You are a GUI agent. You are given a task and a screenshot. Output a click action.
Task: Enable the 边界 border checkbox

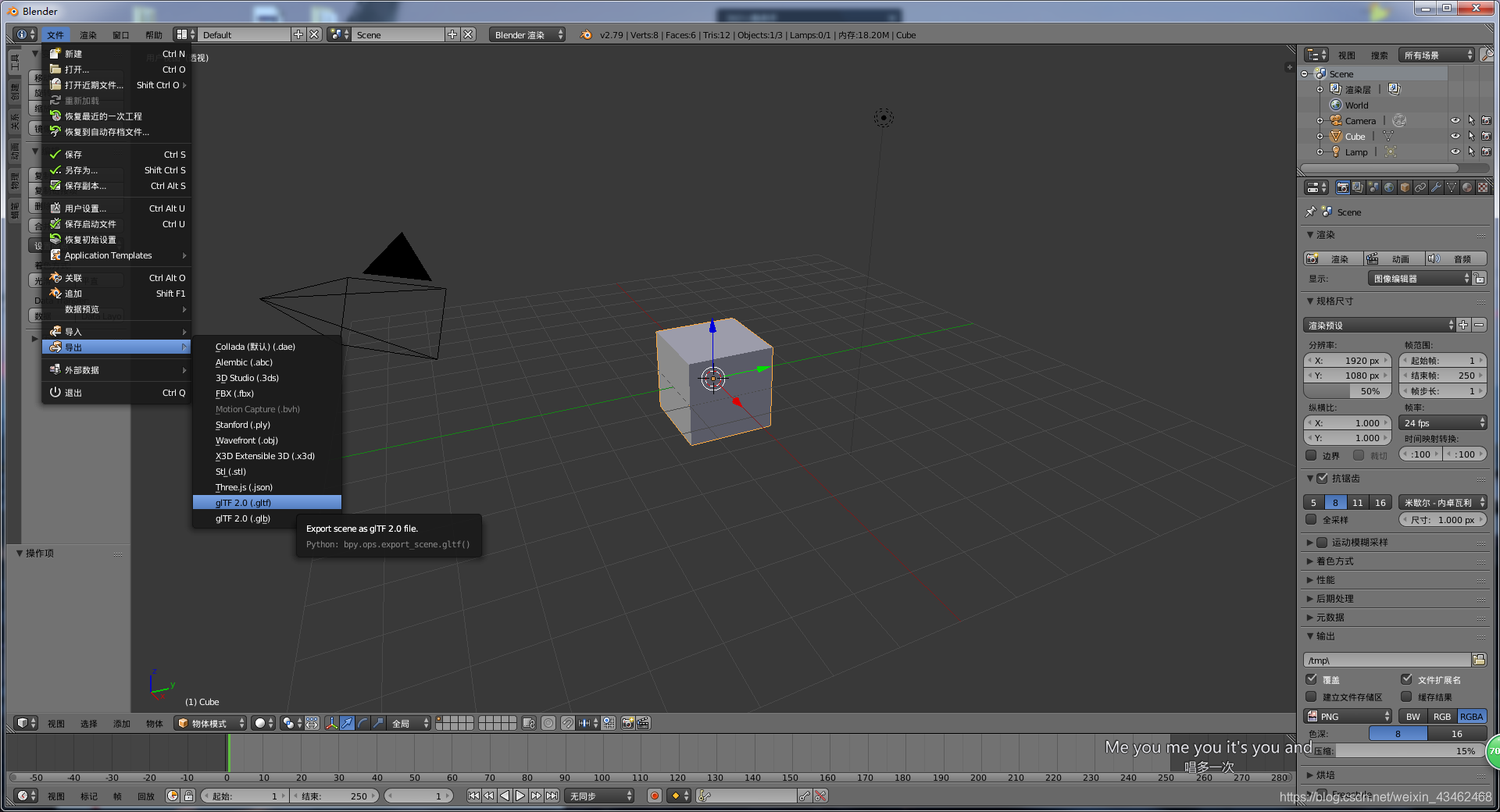tap(1311, 454)
